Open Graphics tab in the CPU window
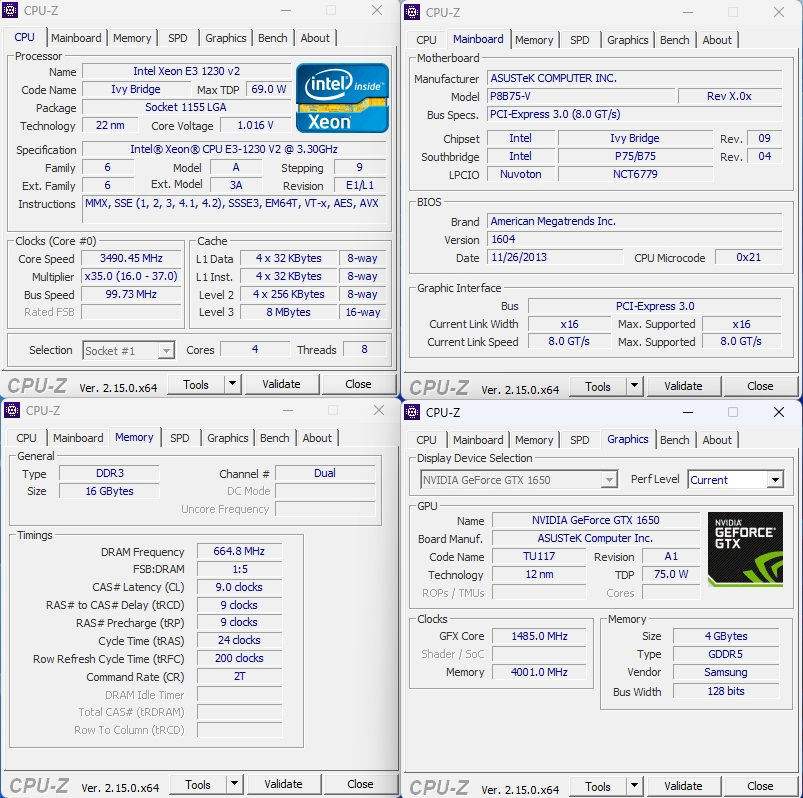Image resolution: width=803 pixels, height=798 pixels. pyautogui.click(x=225, y=38)
